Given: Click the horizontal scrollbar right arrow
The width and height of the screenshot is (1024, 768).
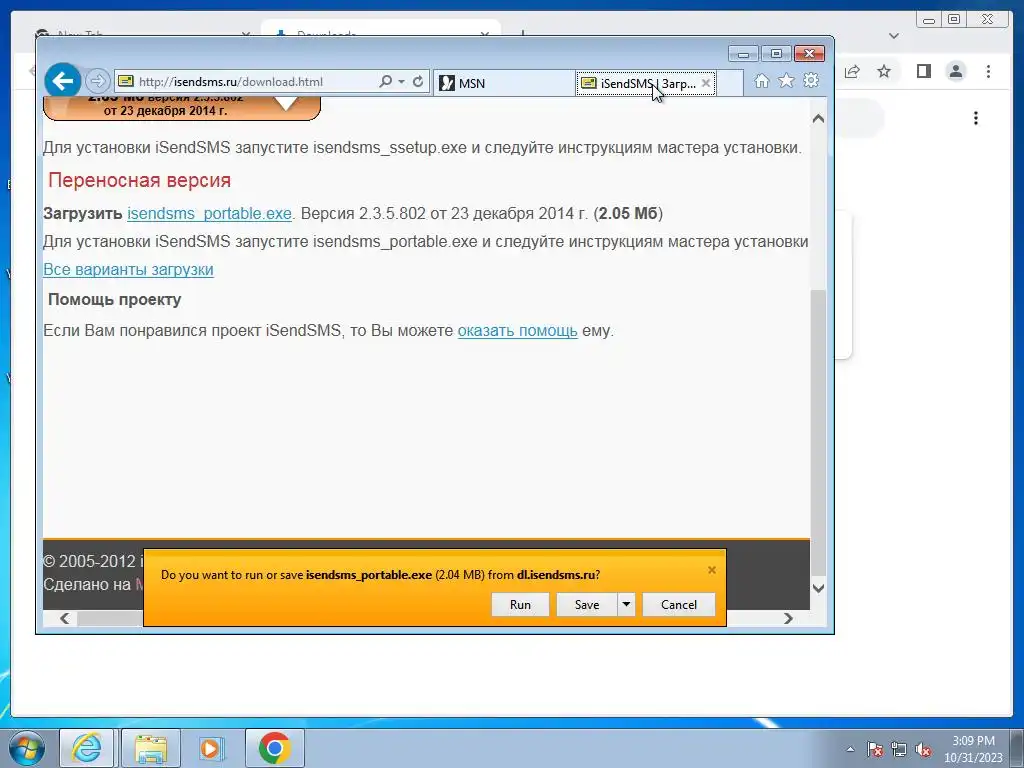Looking at the screenshot, I should [x=788, y=618].
